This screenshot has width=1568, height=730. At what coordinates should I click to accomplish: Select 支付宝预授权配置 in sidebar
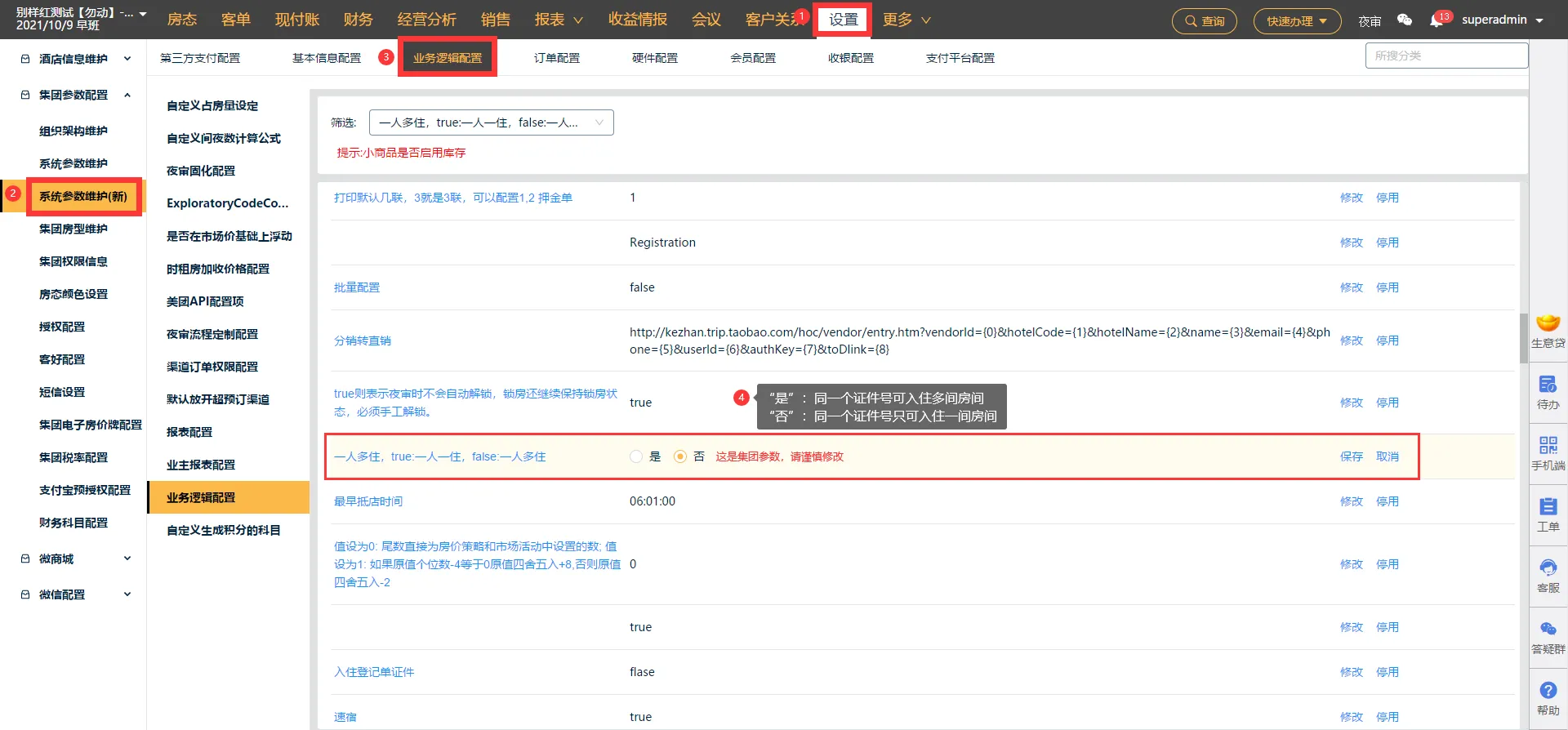pos(85,490)
